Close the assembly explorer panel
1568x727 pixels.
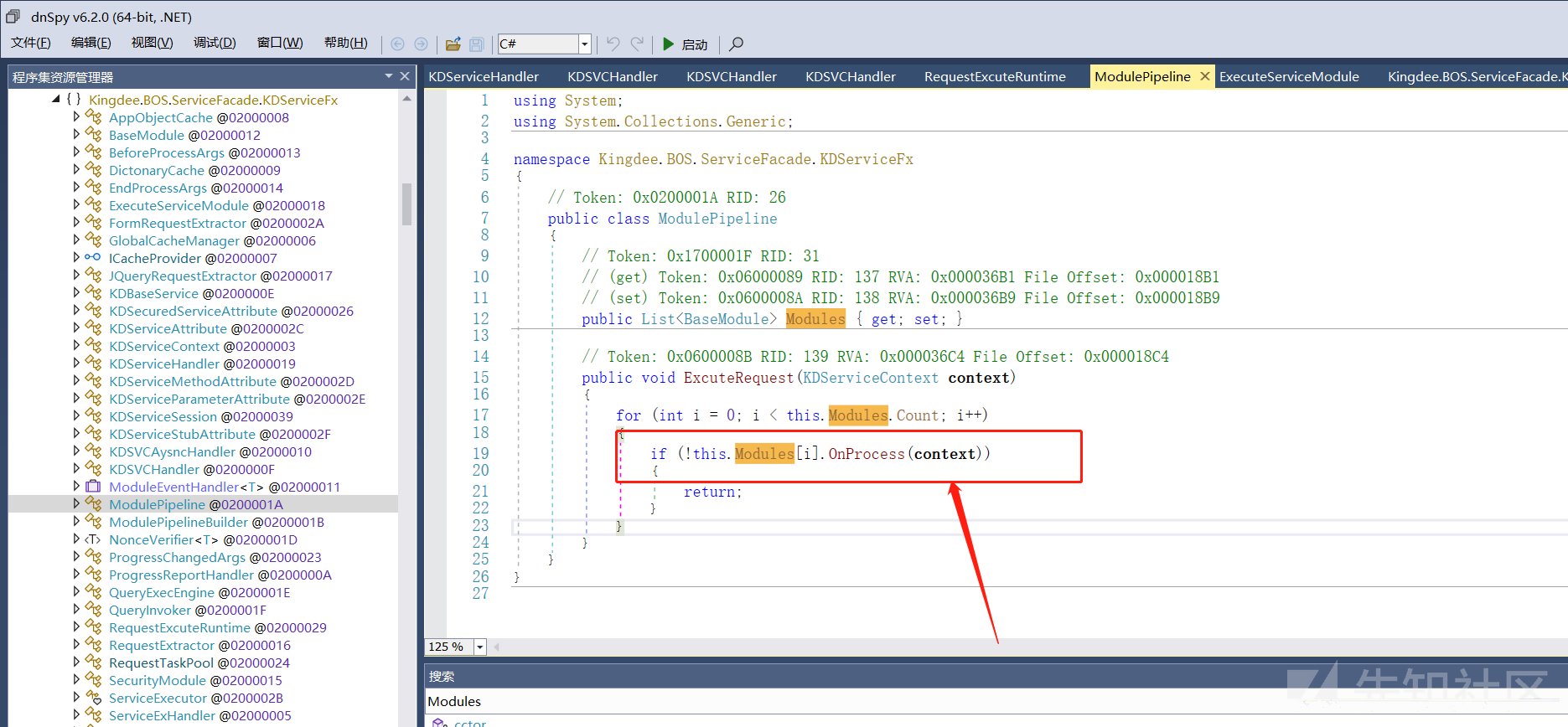click(405, 76)
